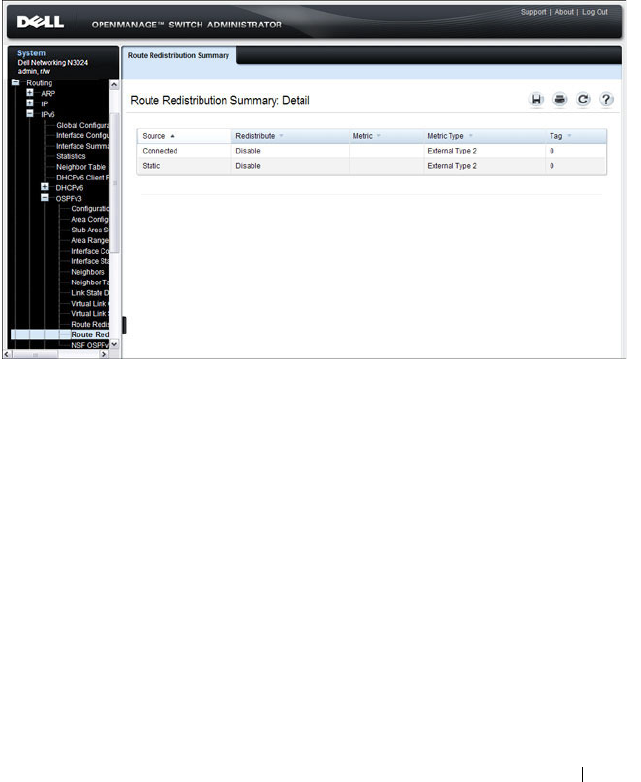
Task: Select the highlighted Route Redistribution Summary tree item
Action: 90,335
